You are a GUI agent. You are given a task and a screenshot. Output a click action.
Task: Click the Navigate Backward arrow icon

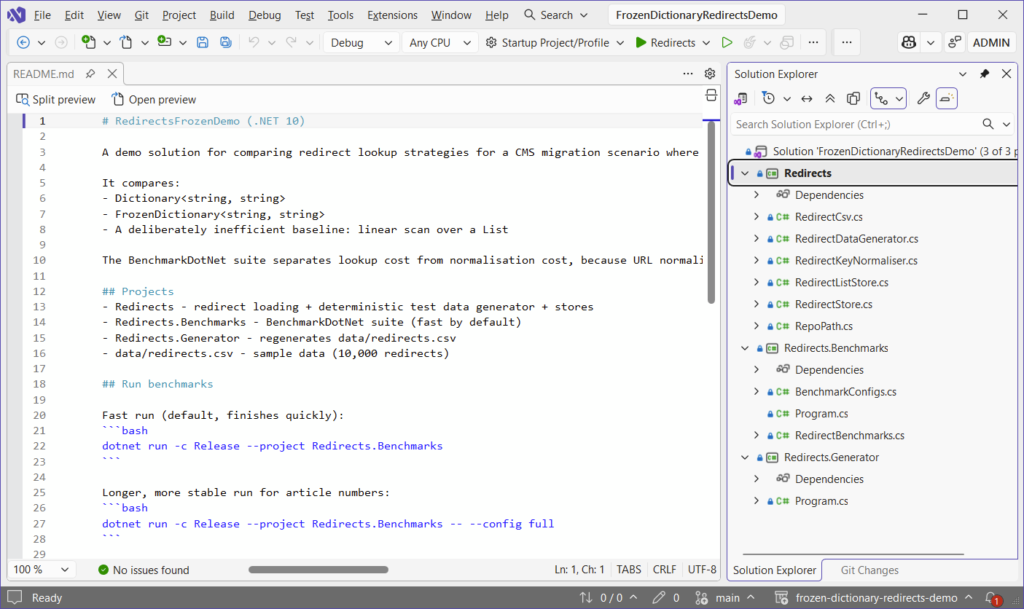pyautogui.click(x=22, y=42)
